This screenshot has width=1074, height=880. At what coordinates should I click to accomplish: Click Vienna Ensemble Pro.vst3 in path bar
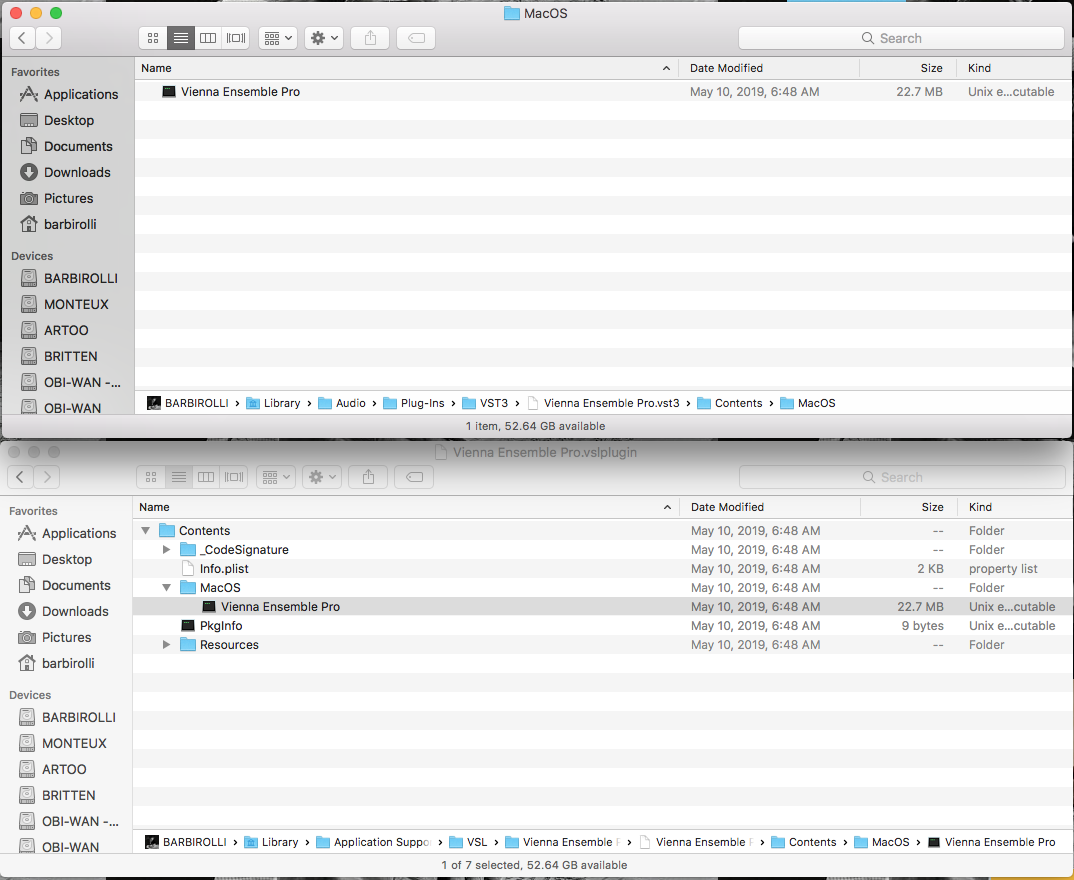603,403
